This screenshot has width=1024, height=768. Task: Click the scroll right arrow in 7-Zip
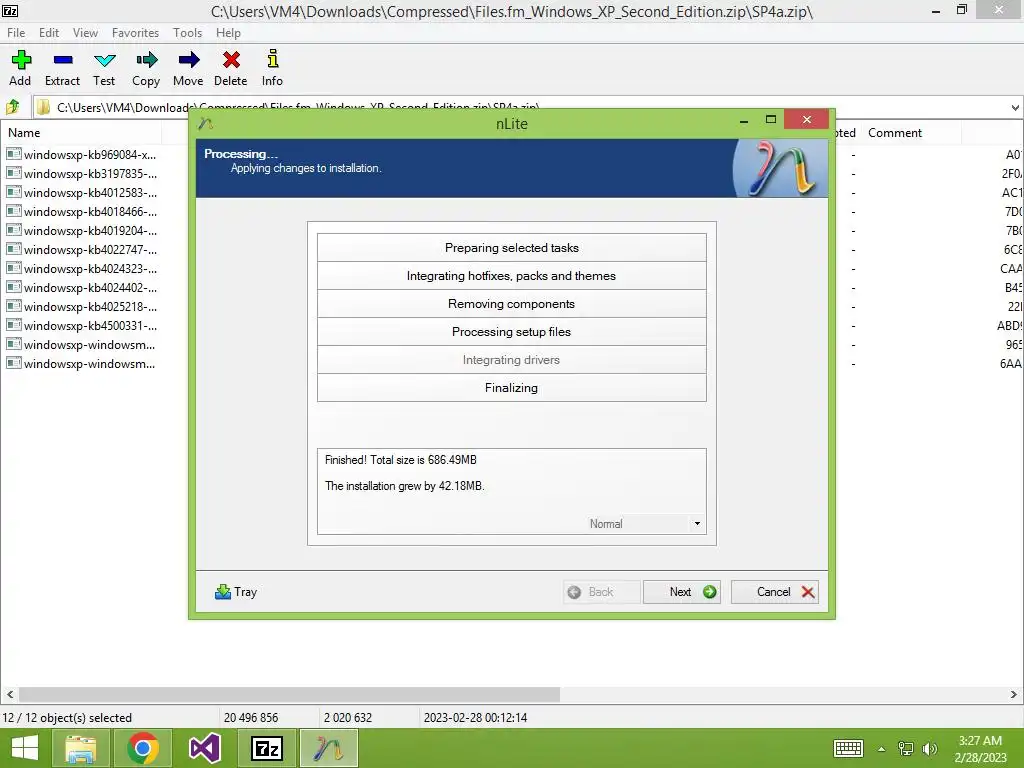[1014, 694]
